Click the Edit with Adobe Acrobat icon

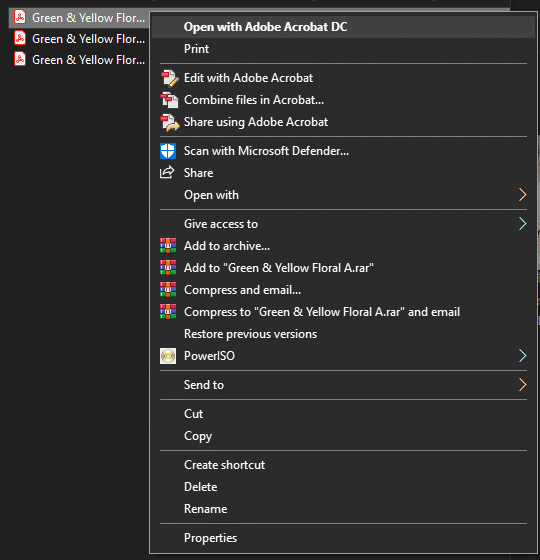tap(169, 78)
